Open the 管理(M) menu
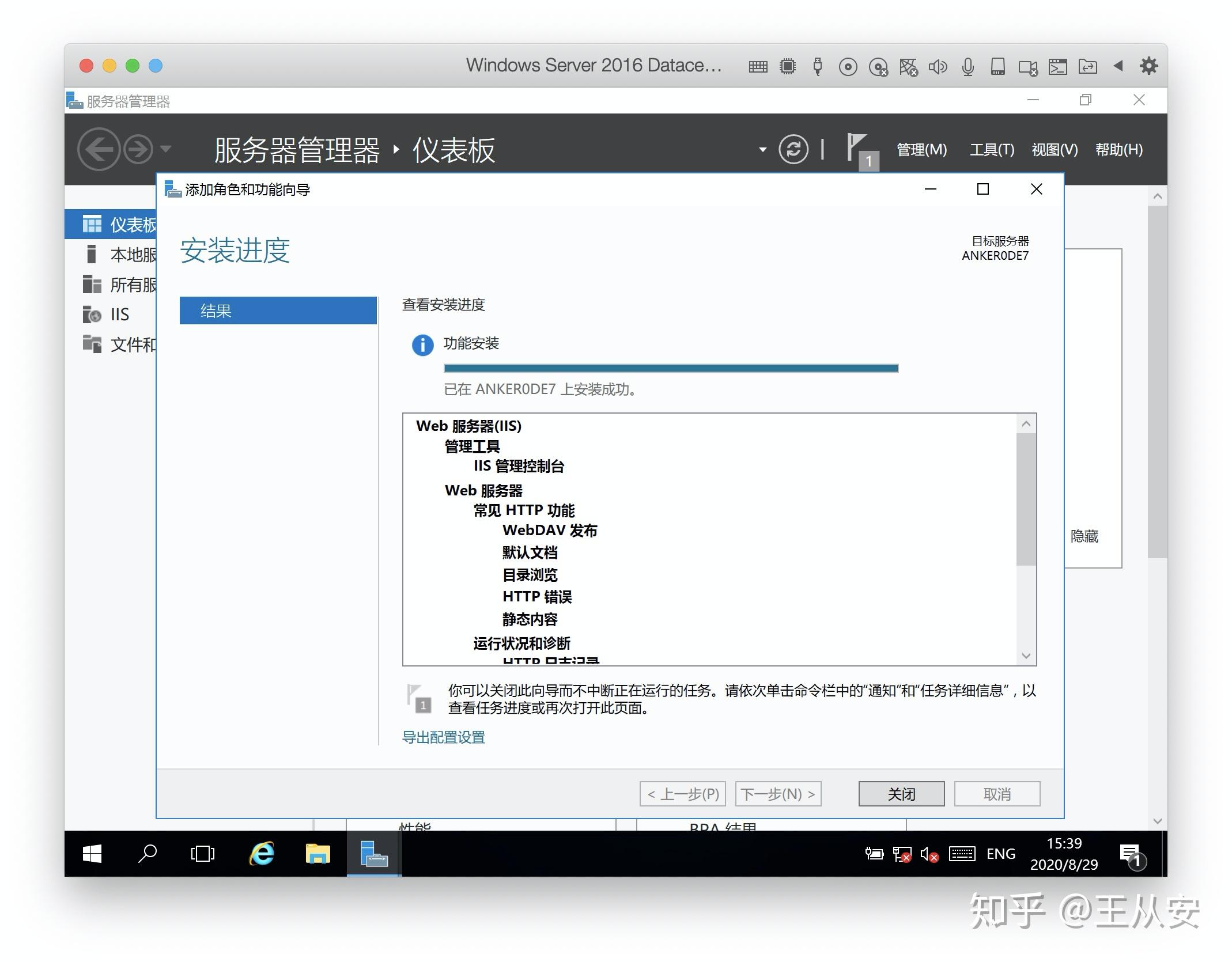Image resolution: width=1232 pixels, height=962 pixels. click(x=921, y=149)
